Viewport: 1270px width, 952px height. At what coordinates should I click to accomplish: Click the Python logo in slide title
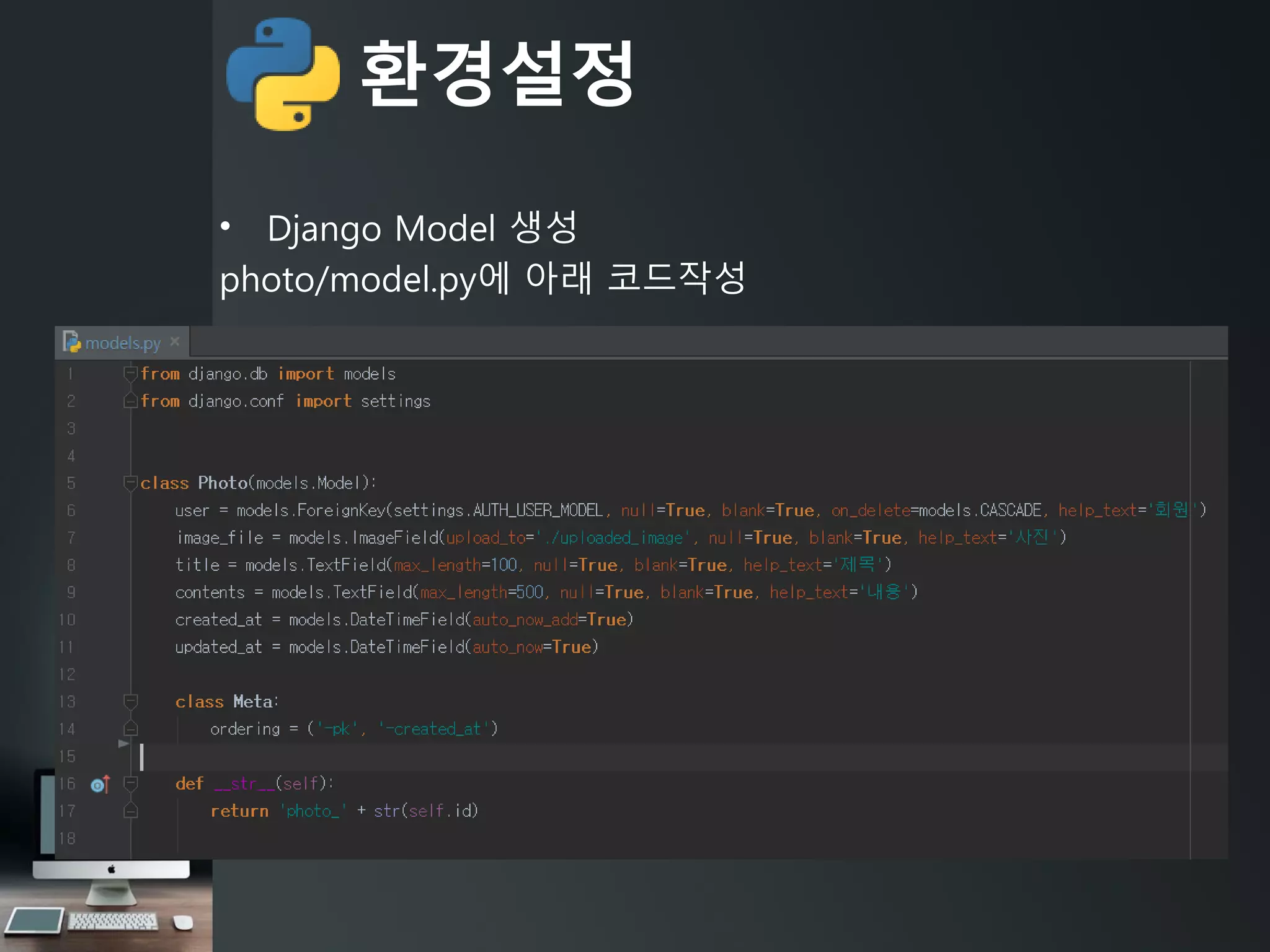click(283, 74)
